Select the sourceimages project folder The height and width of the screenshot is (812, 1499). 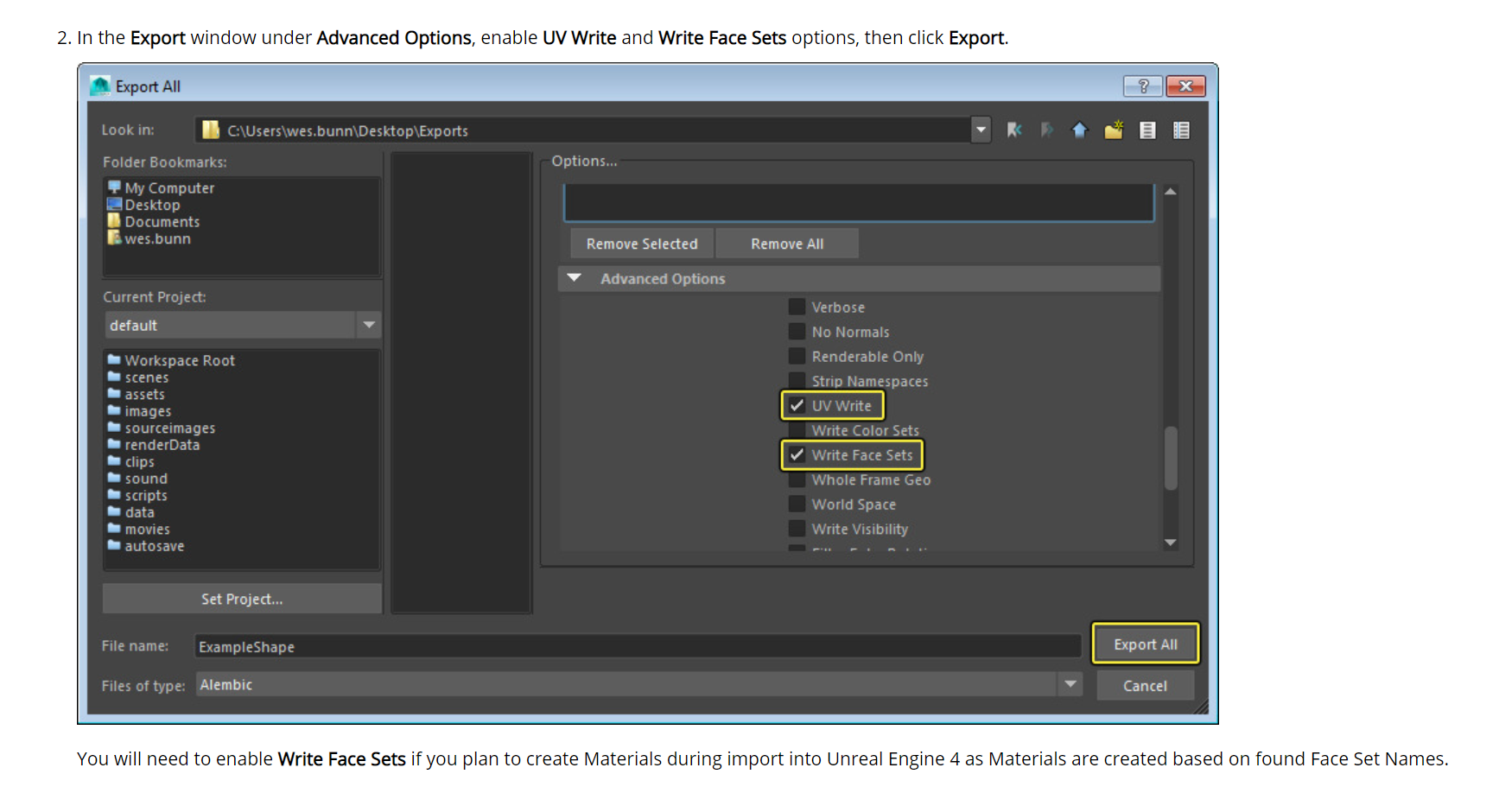(169, 428)
